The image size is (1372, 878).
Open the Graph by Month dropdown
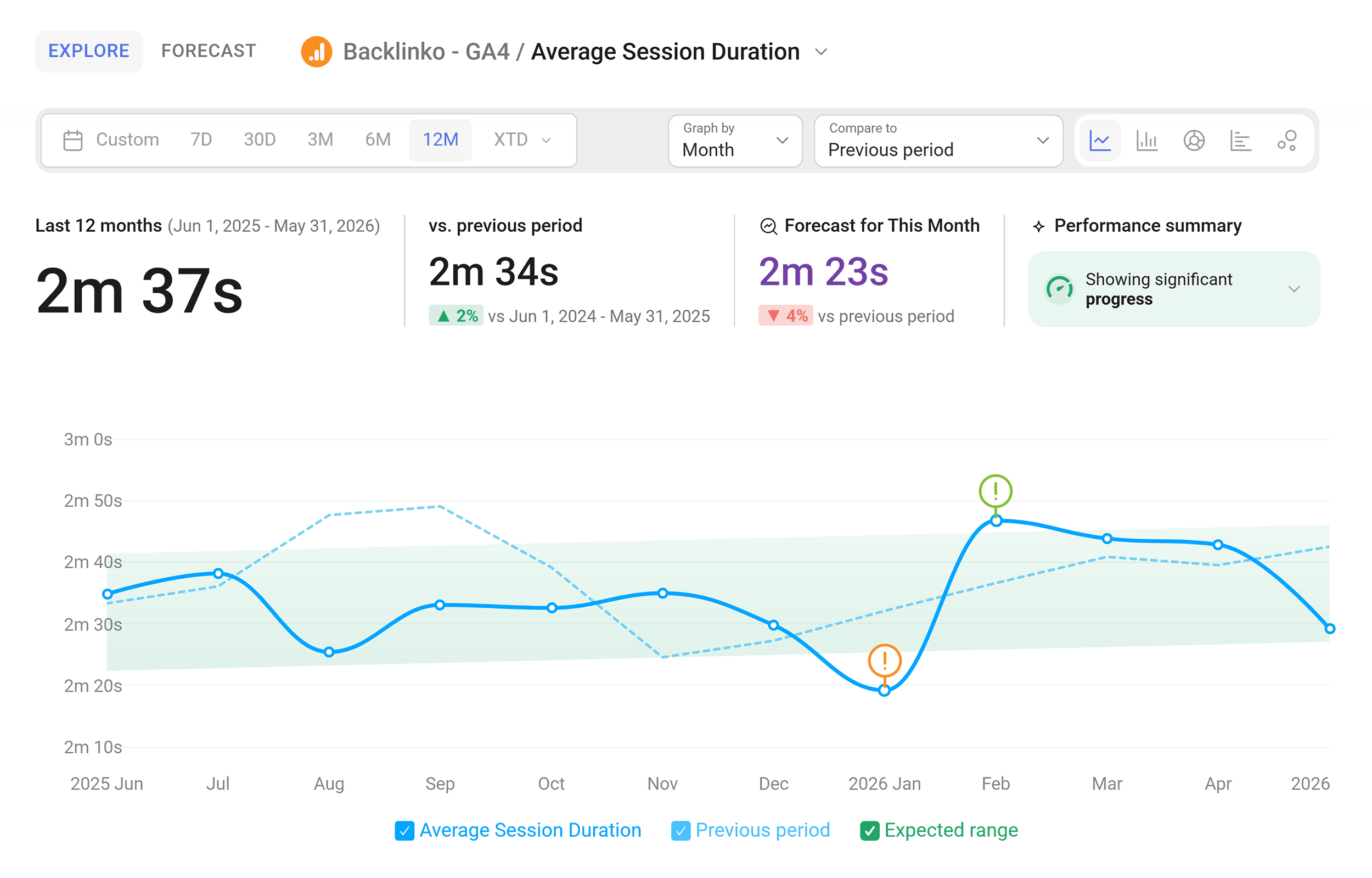[735, 141]
